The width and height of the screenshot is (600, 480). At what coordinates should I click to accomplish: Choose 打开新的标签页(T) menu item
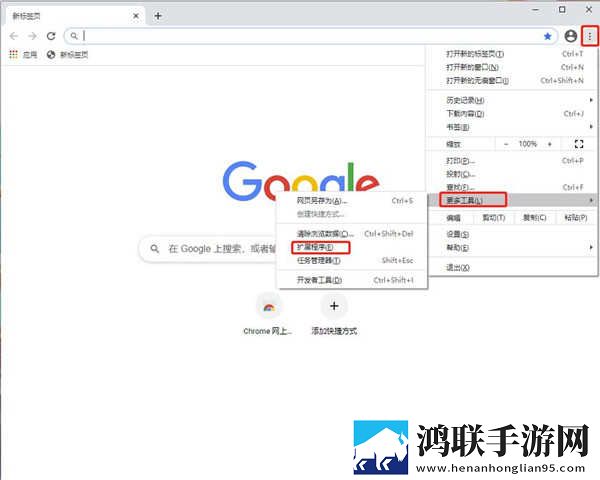[512, 54]
